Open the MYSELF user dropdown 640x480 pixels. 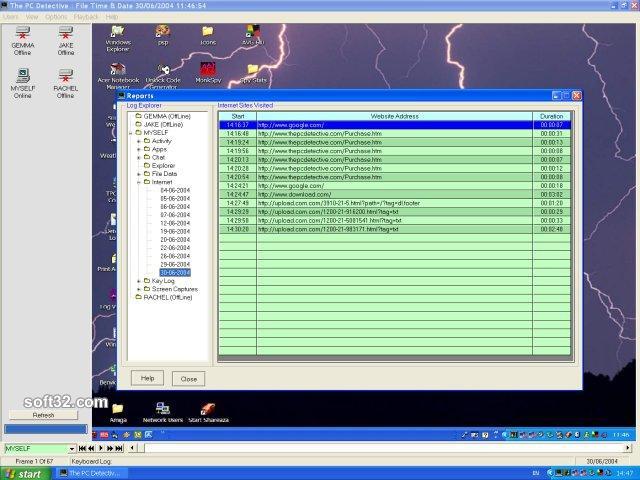click(72, 449)
